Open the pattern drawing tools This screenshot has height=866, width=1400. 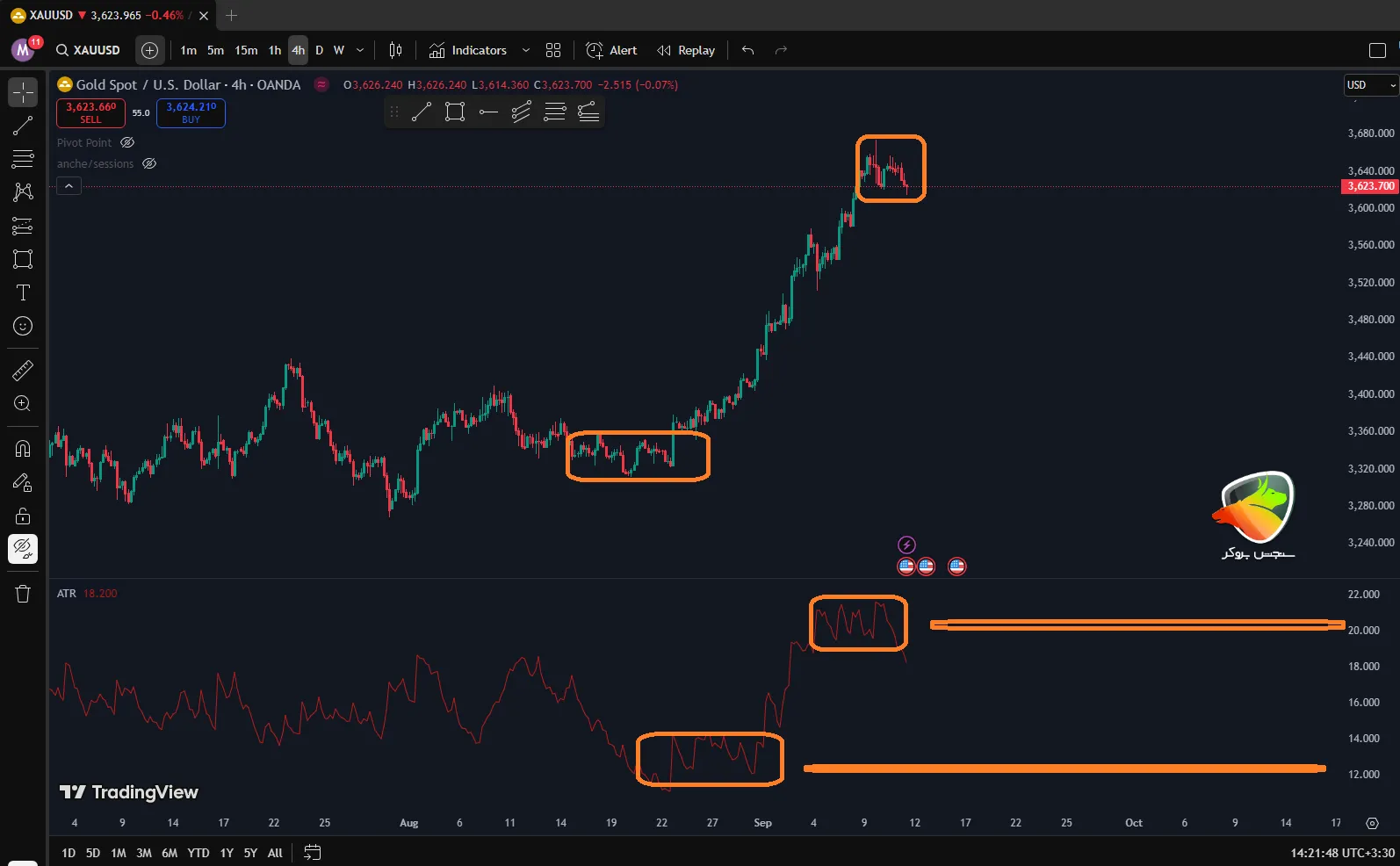click(23, 192)
